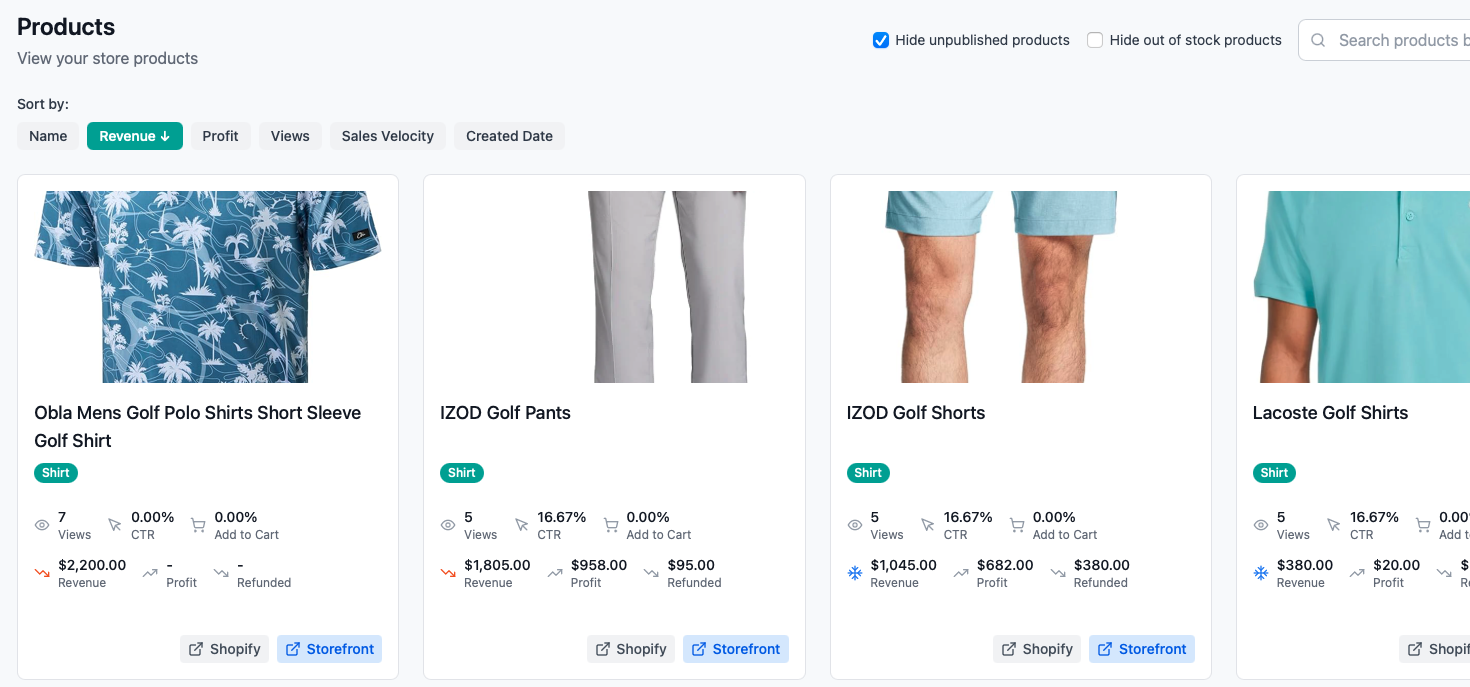Screen dimensions: 1470x687
Task: Enable the Hide out of stock products checkbox
Action: 1095,40
